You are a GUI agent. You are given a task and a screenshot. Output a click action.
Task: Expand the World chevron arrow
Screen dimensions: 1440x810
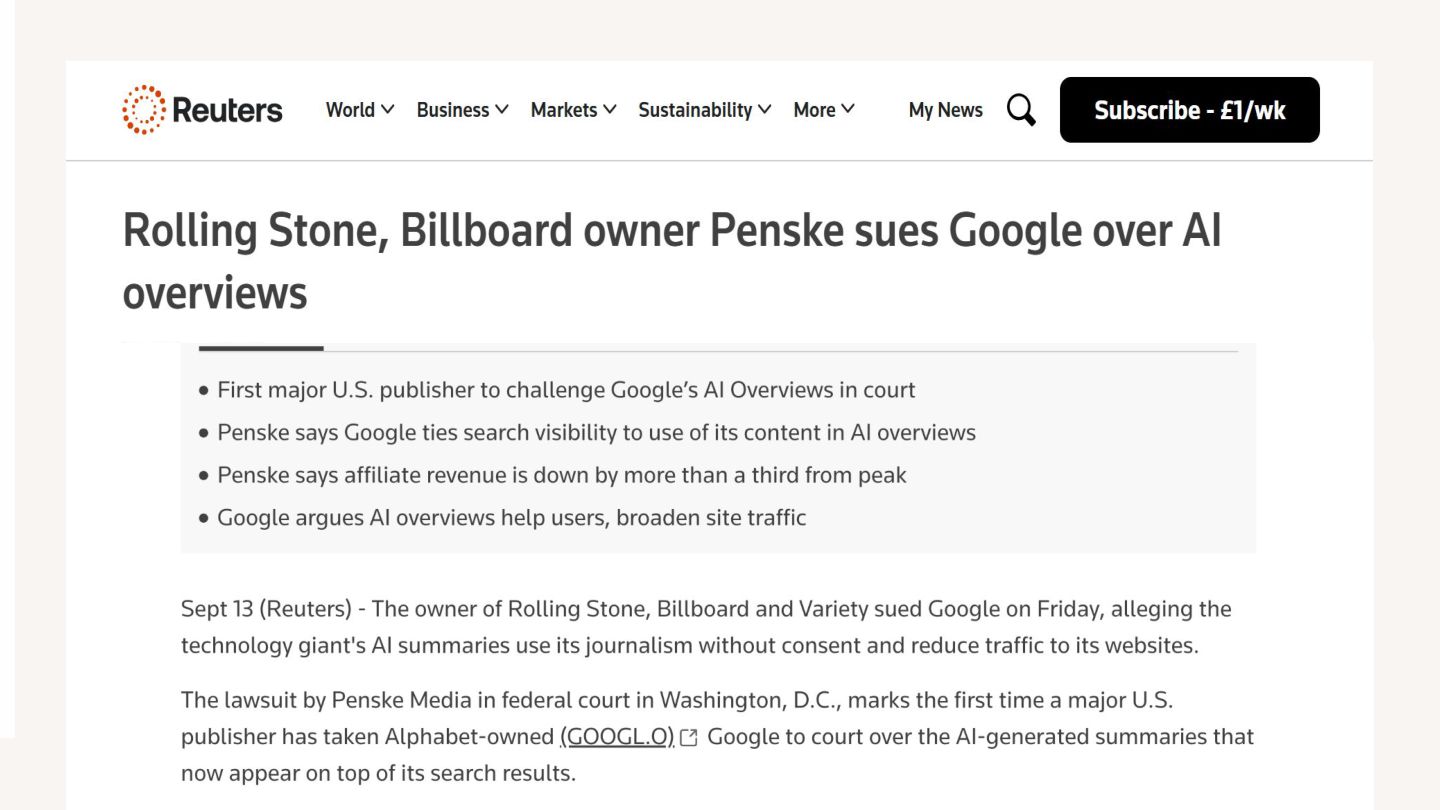(x=388, y=109)
